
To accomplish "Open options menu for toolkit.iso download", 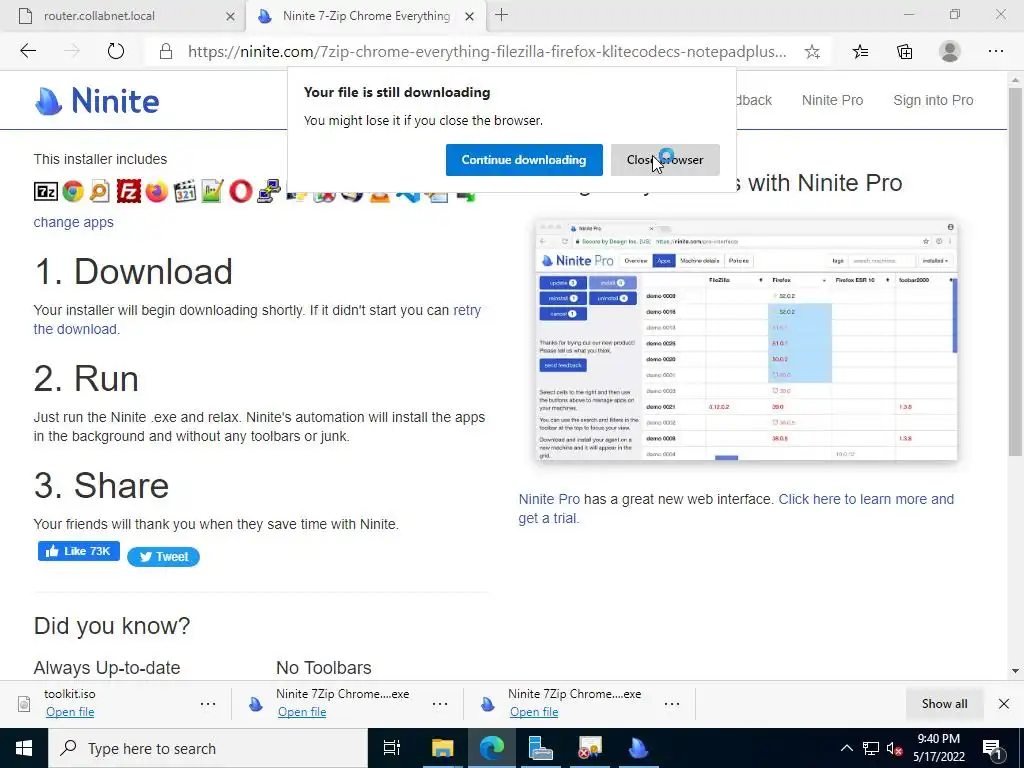I will coord(208,704).
